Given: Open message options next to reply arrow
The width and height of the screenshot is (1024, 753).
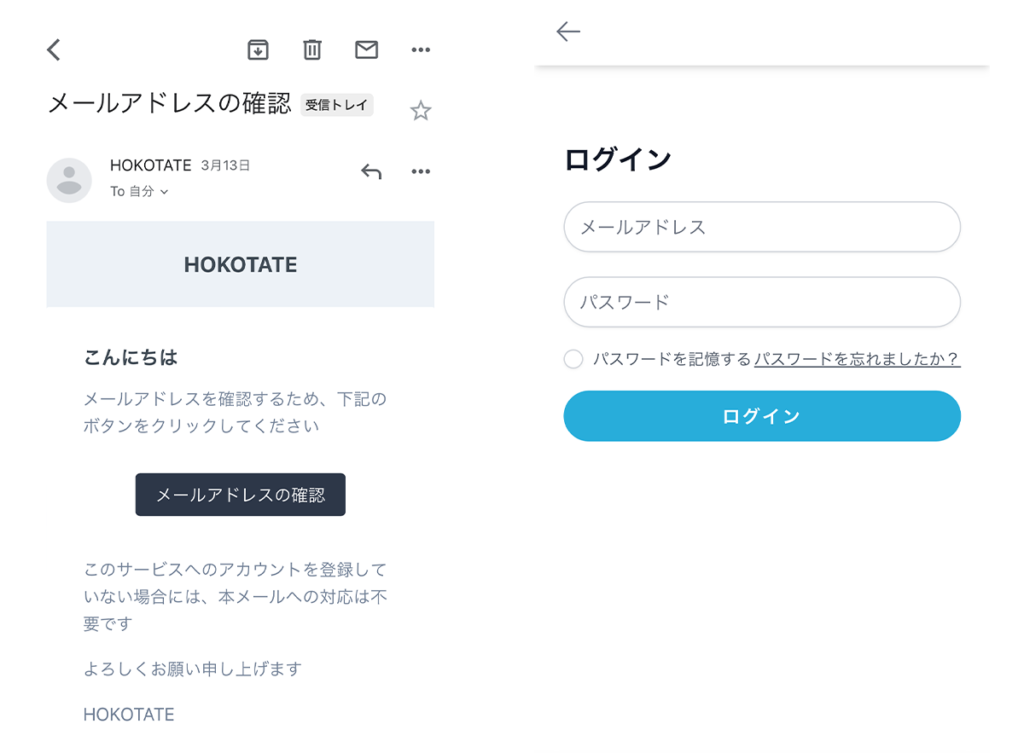Looking at the screenshot, I should [x=421, y=172].
